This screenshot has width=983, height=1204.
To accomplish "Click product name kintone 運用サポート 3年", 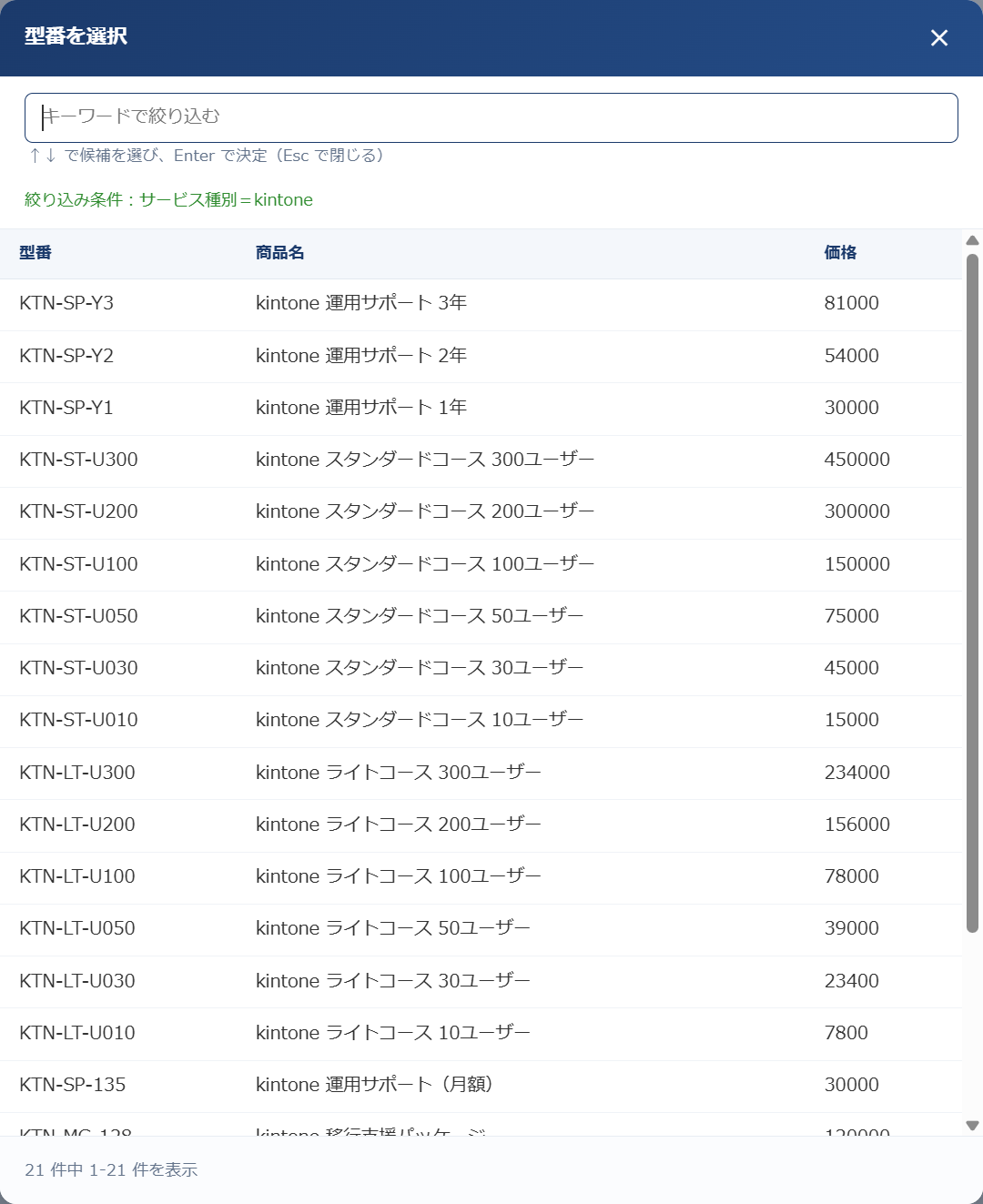I will click(x=361, y=303).
